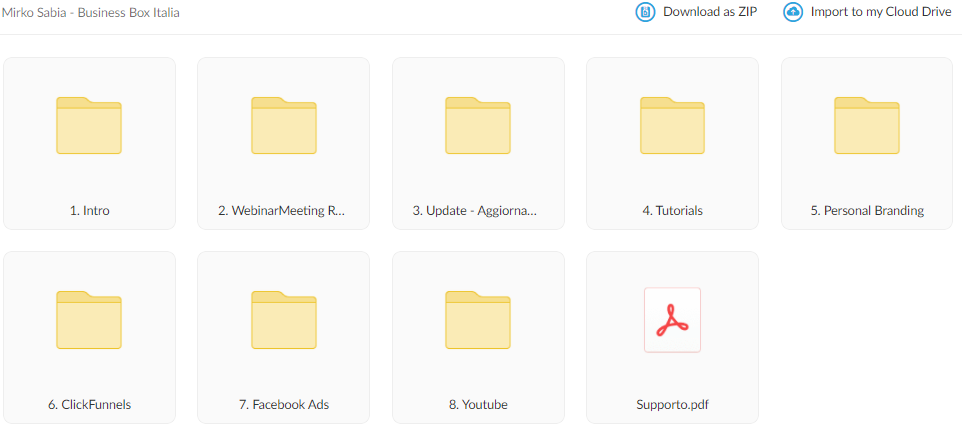962x439 pixels.
Task: Open the 2. WebinarMeeting folder icon
Action: pyautogui.click(x=283, y=125)
